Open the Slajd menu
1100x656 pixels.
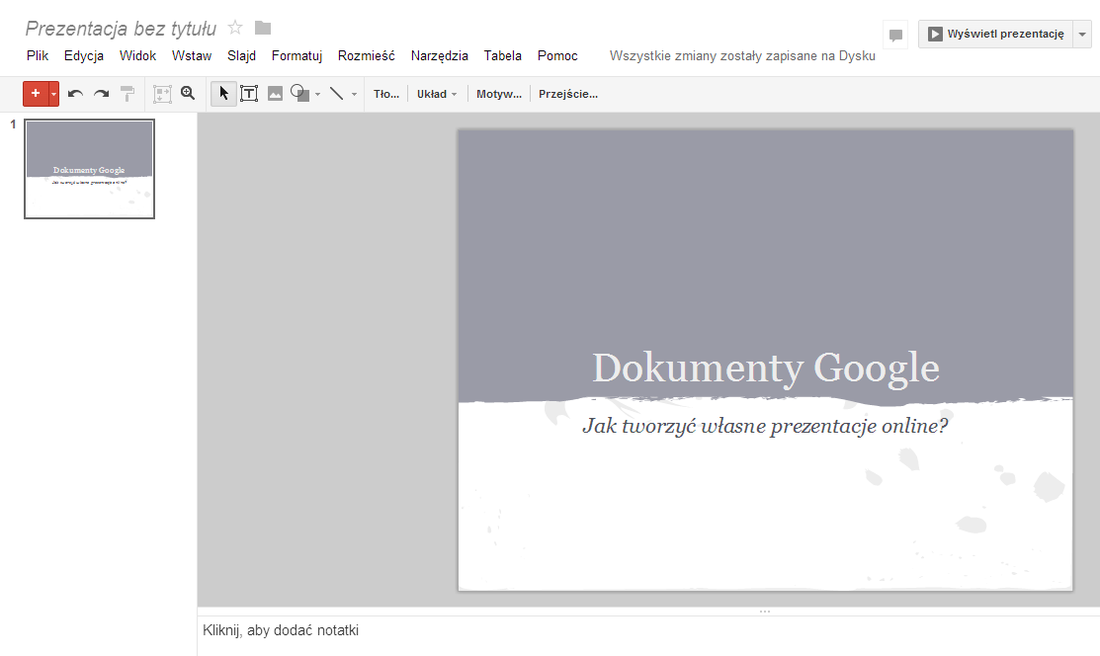(x=241, y=55)
